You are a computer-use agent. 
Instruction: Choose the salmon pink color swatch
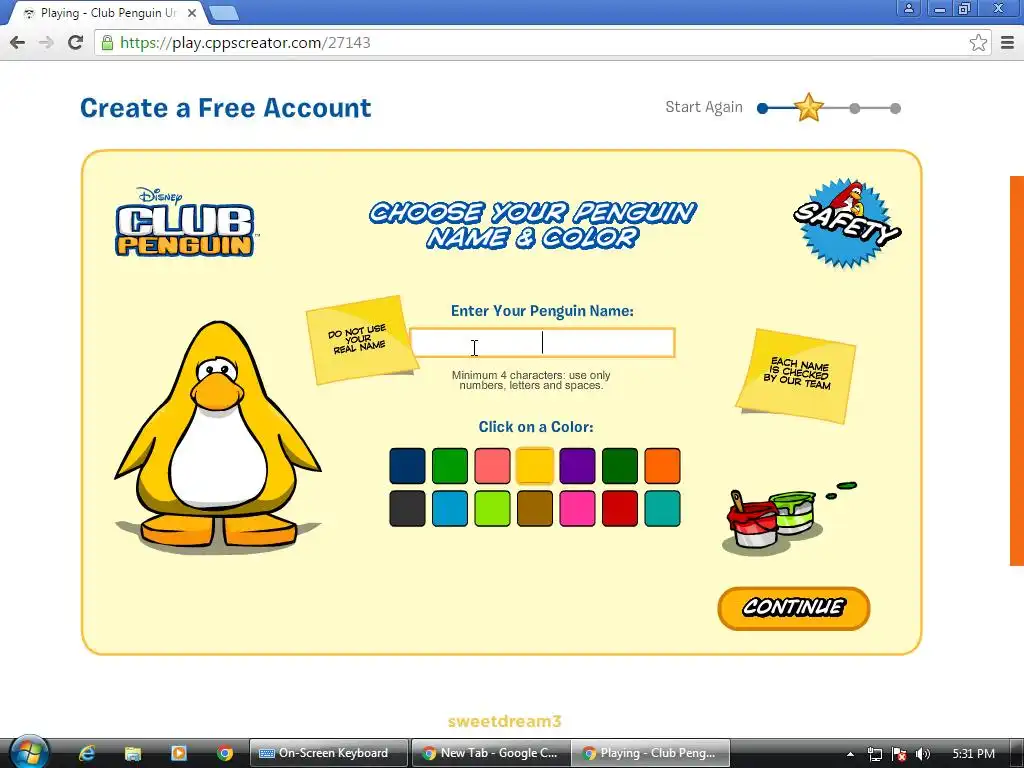492,466
